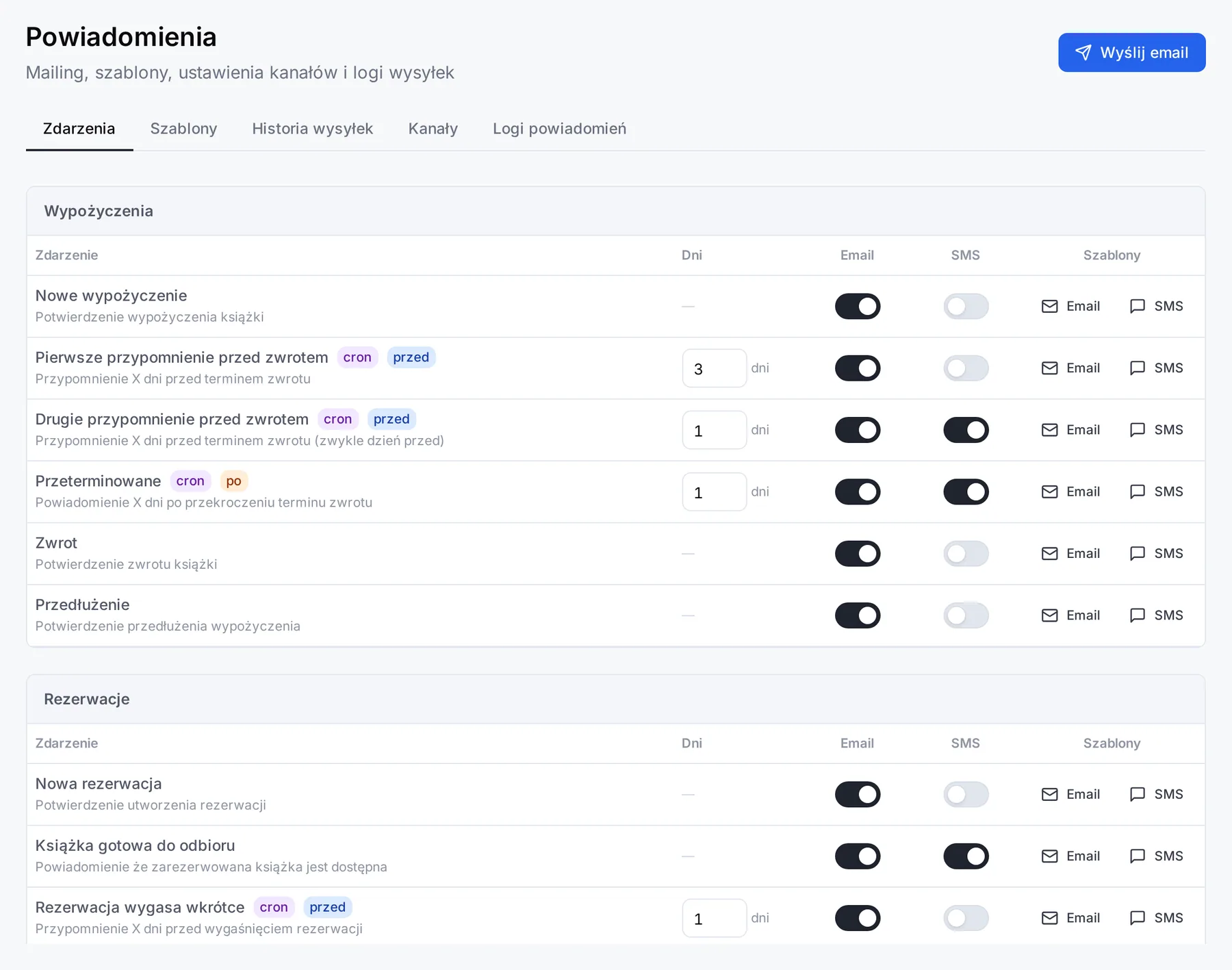Open the Logi powiadomień tab
Screen dimensions: 1232x970
559,129
